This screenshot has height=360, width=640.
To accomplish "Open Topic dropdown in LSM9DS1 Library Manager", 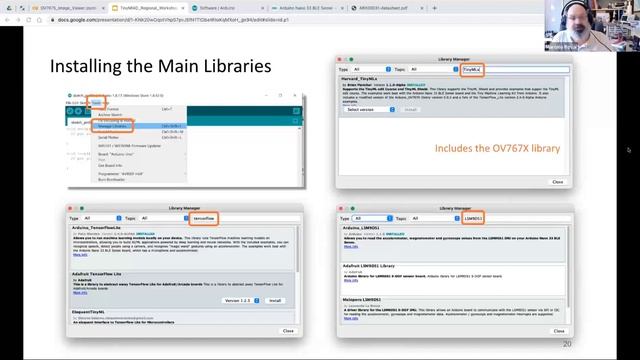I will click(x=435, y=218).
